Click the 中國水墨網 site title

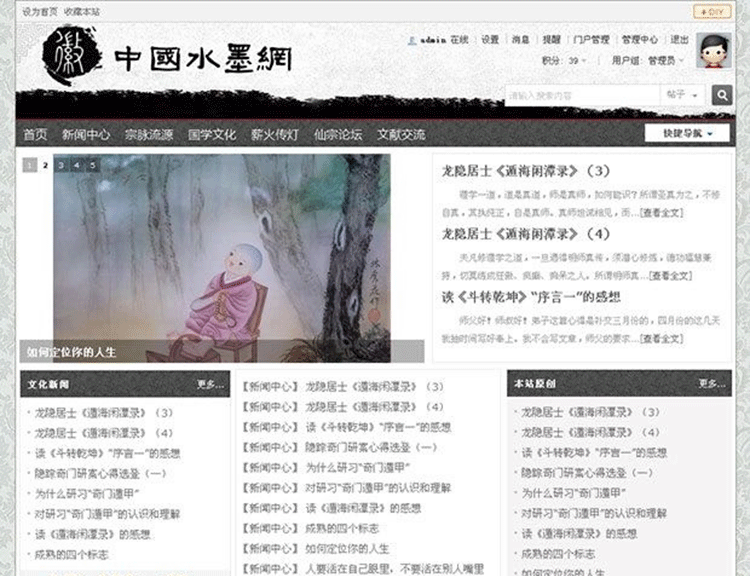click(x=203, y=58)
